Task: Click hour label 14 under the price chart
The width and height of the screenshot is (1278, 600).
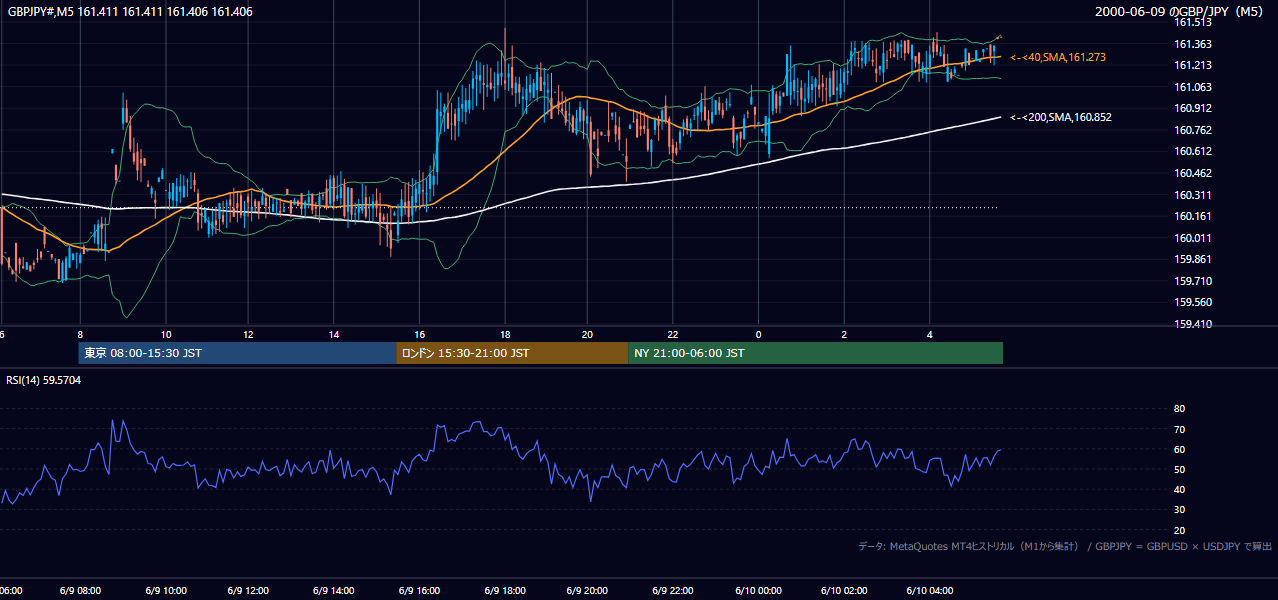Action: point(334,334)
